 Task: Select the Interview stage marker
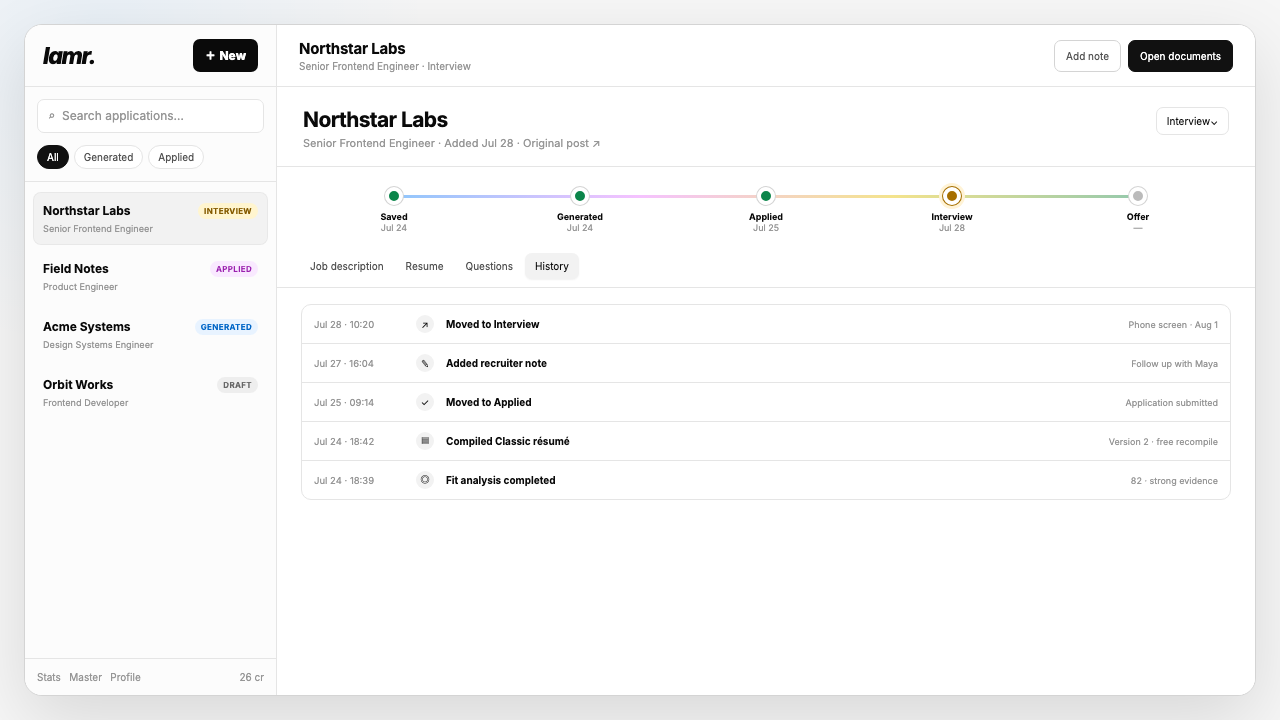click(x=952, y=196)
